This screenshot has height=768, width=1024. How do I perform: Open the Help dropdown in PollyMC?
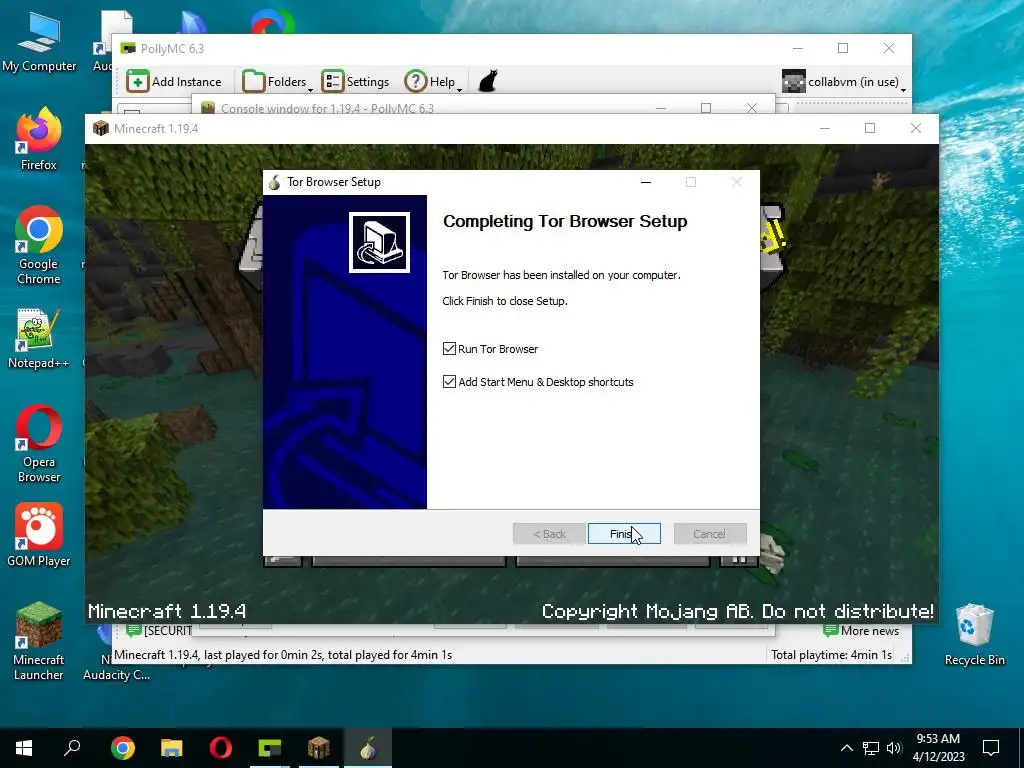433,82
